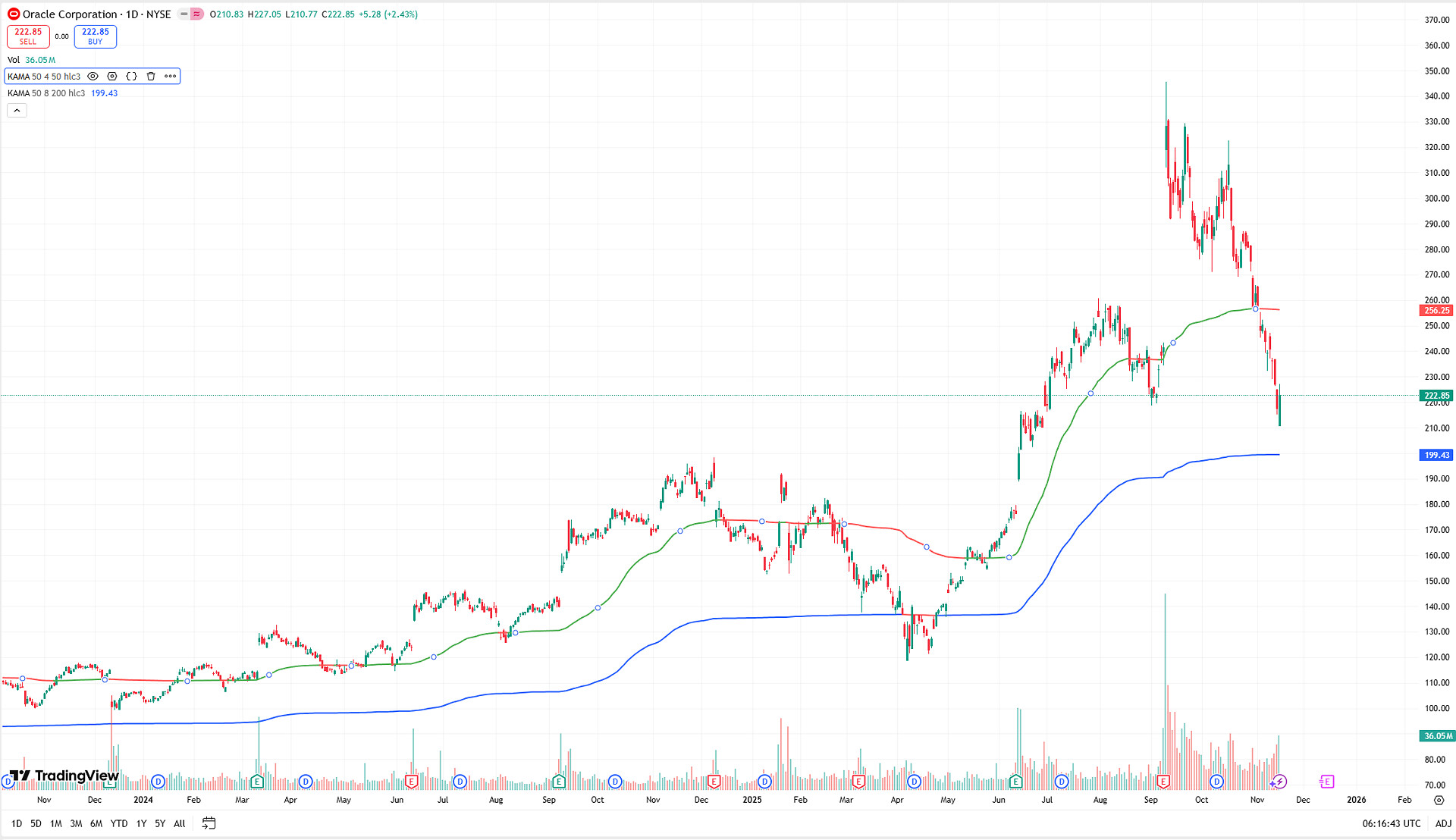Open KAMA 50 4 50 indicator settings
This screenshot has height=840, width=1456.
coord(112,77)
